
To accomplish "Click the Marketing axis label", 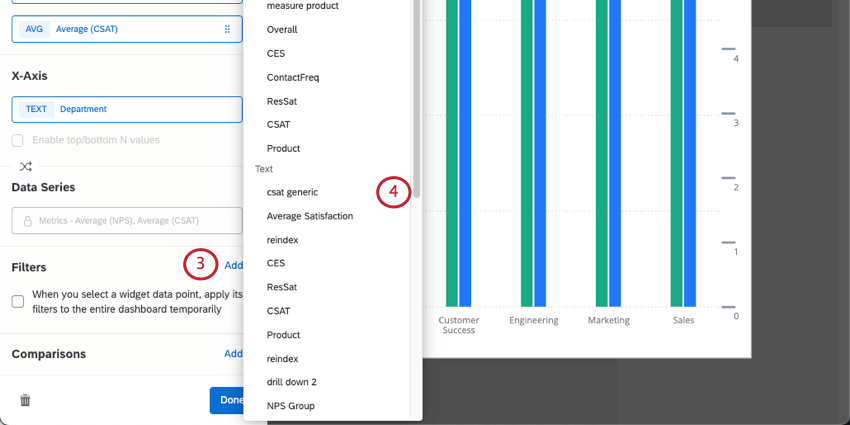I will [609, 320].
